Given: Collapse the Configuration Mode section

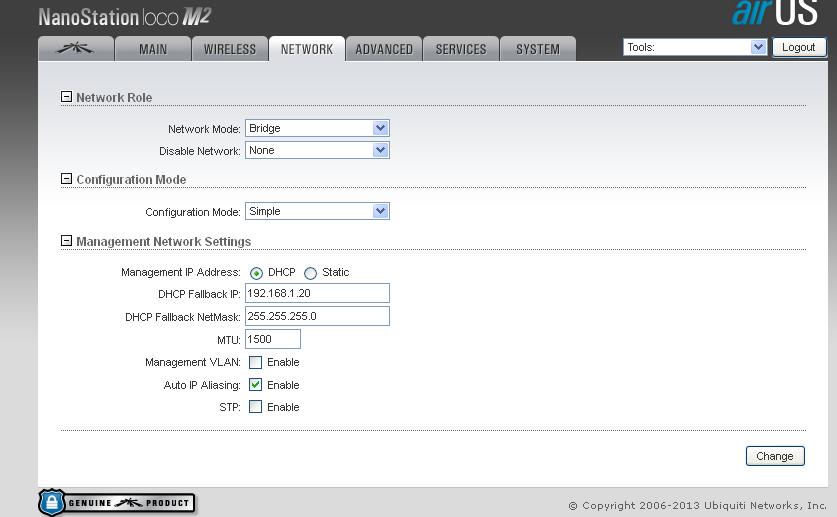Looking at the screenshot, I should [66, 179].
